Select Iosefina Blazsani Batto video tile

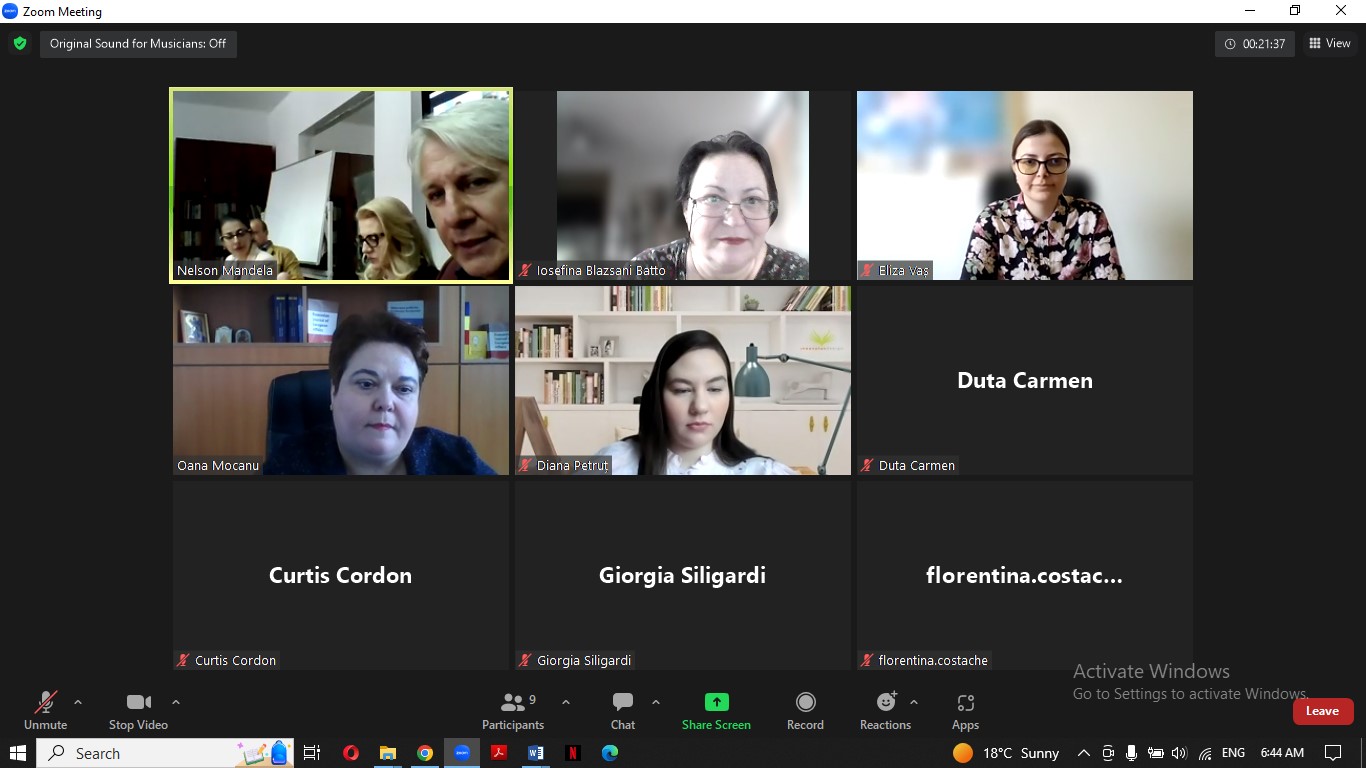(x=683, y=185)
